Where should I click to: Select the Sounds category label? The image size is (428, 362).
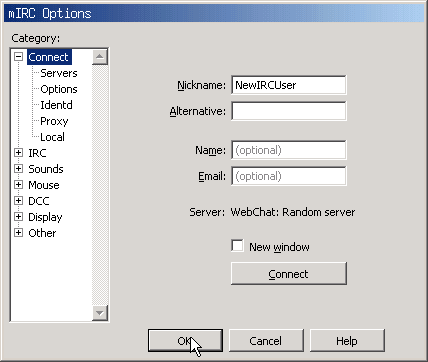pyautogui.click(x=46, y=169)
